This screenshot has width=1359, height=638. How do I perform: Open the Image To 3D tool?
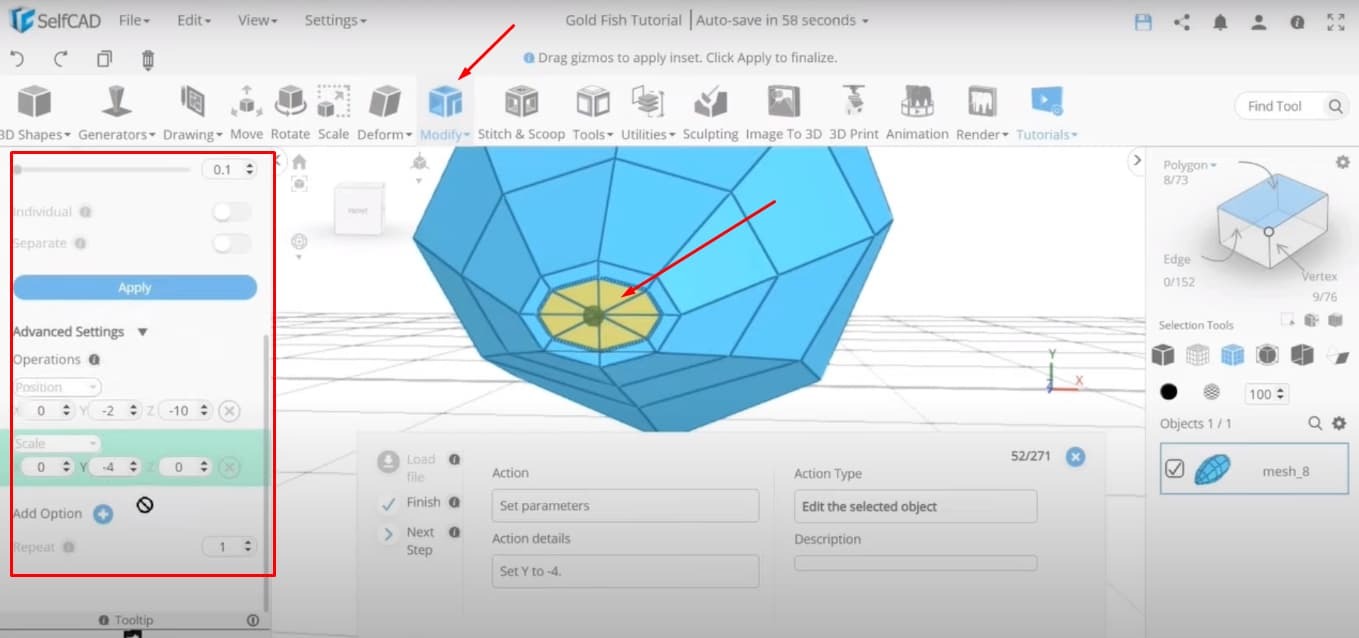tap(783, 110)
